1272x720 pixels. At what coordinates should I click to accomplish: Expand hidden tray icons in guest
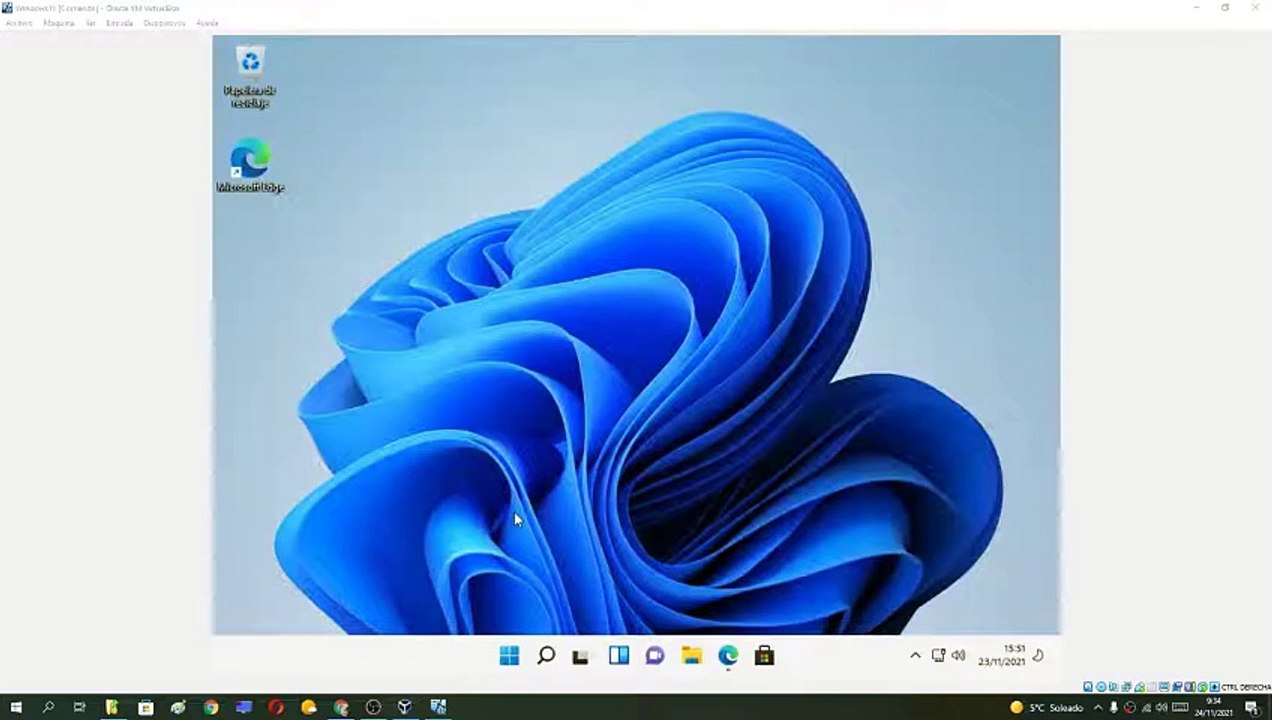tap(915, 656)
